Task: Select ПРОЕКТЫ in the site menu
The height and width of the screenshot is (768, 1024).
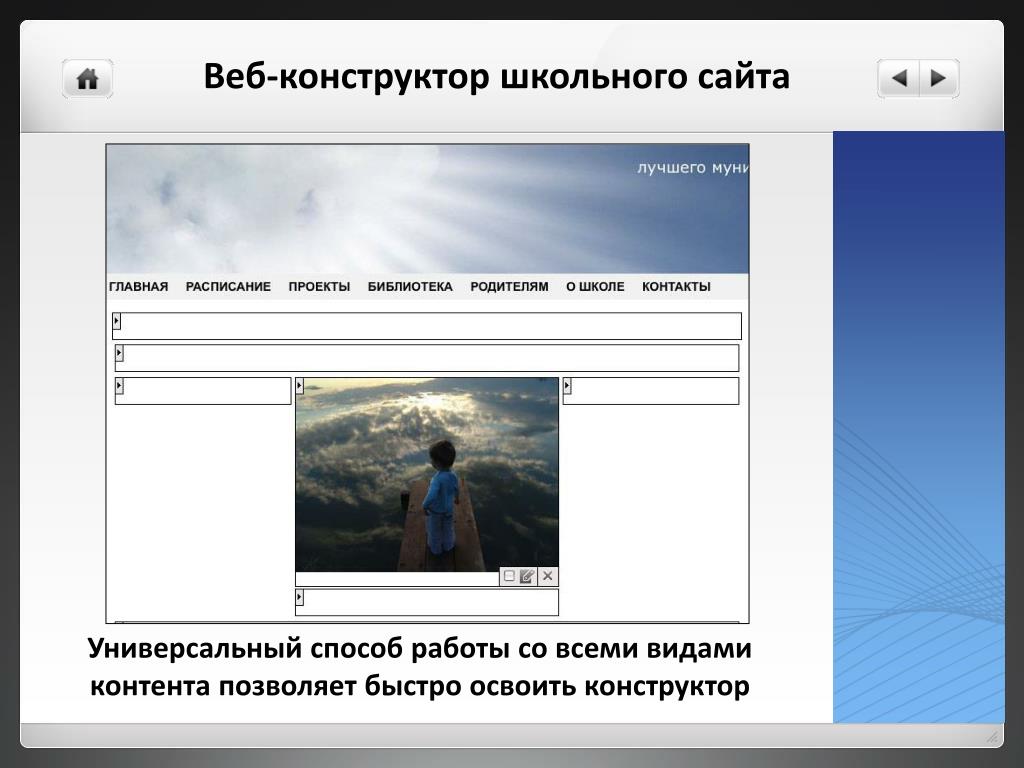Action: [x=319, y=287]
